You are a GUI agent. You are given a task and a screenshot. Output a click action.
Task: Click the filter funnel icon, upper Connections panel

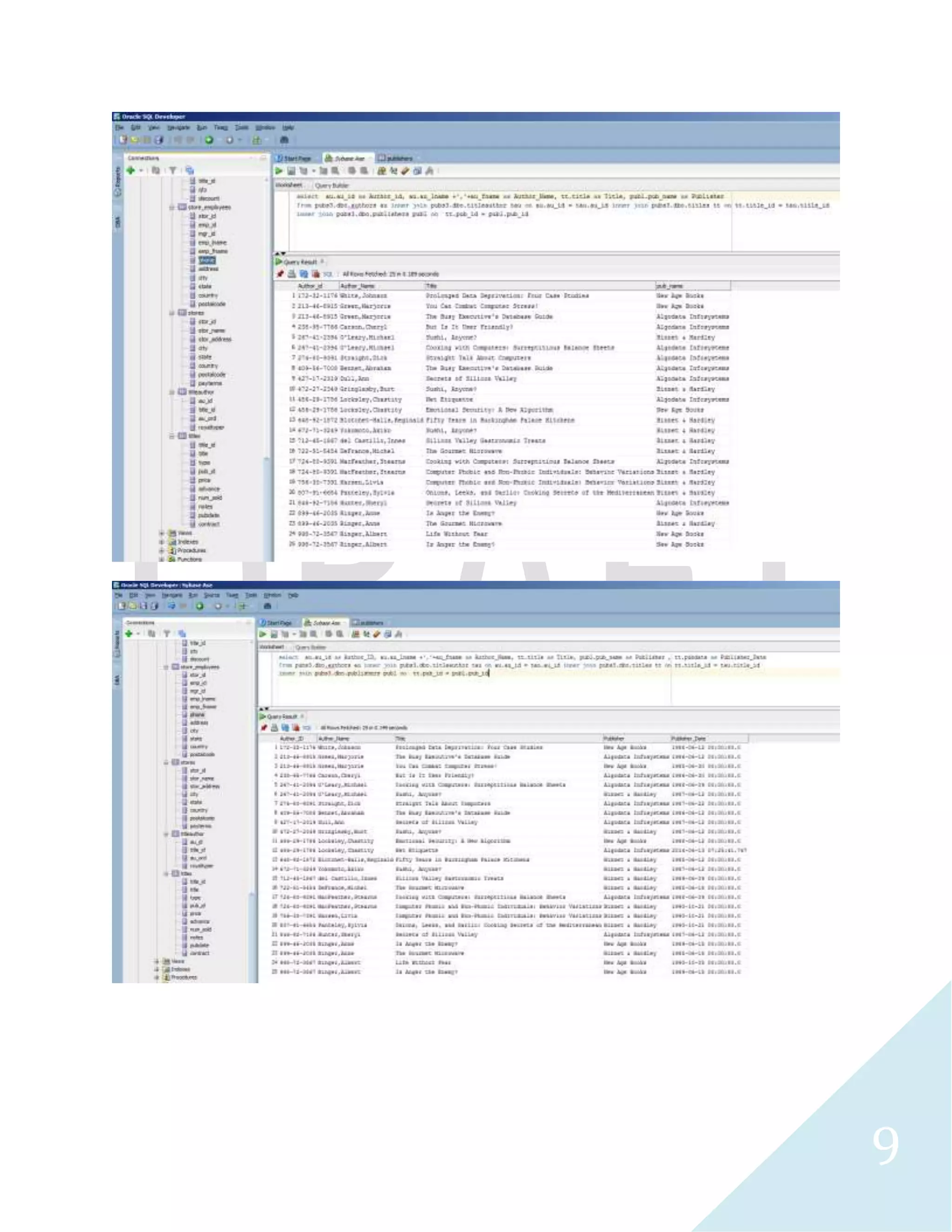(x=172, y=170)
